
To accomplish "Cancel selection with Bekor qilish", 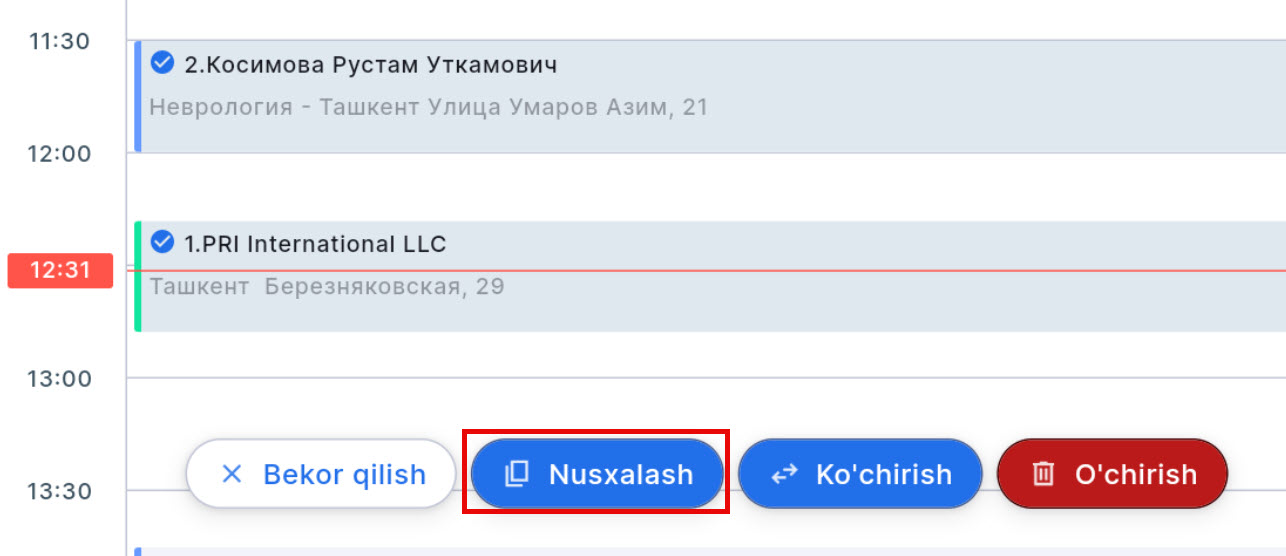I will point(321,474).
